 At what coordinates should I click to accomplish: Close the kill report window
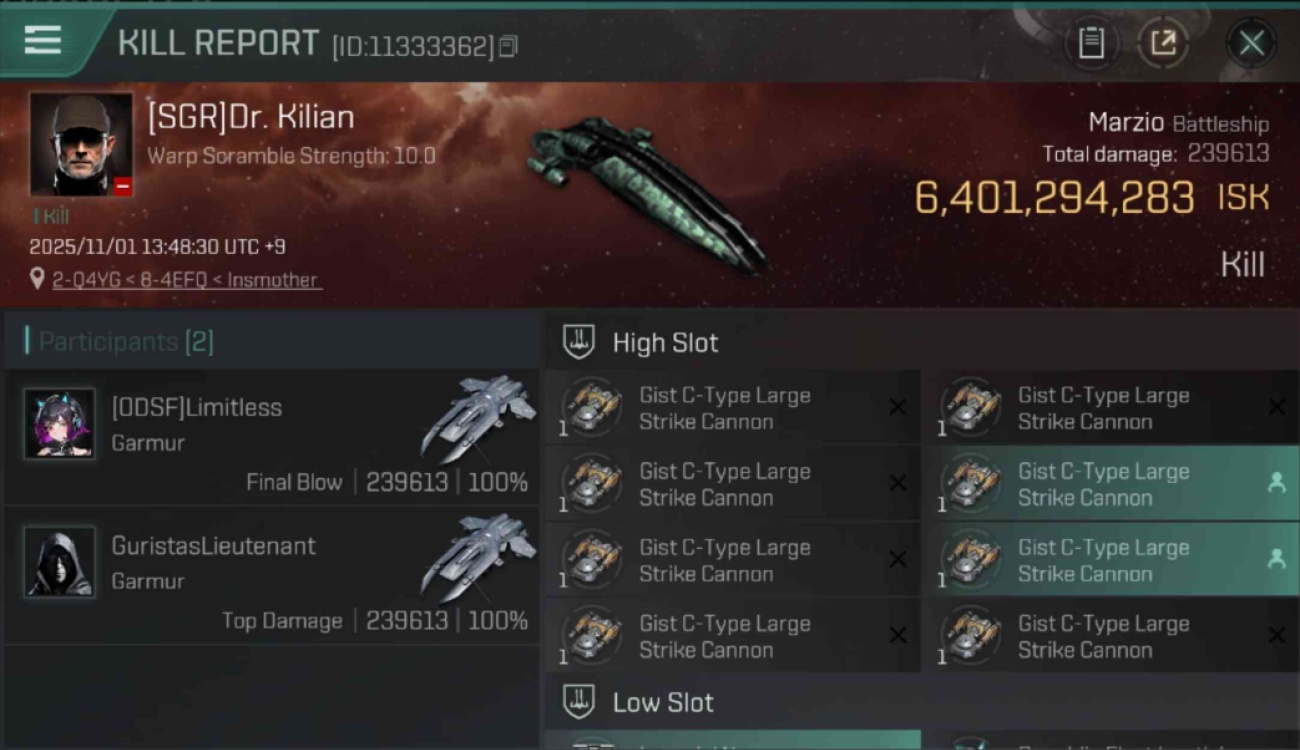pyautogui.click(x=1251, y=43)
